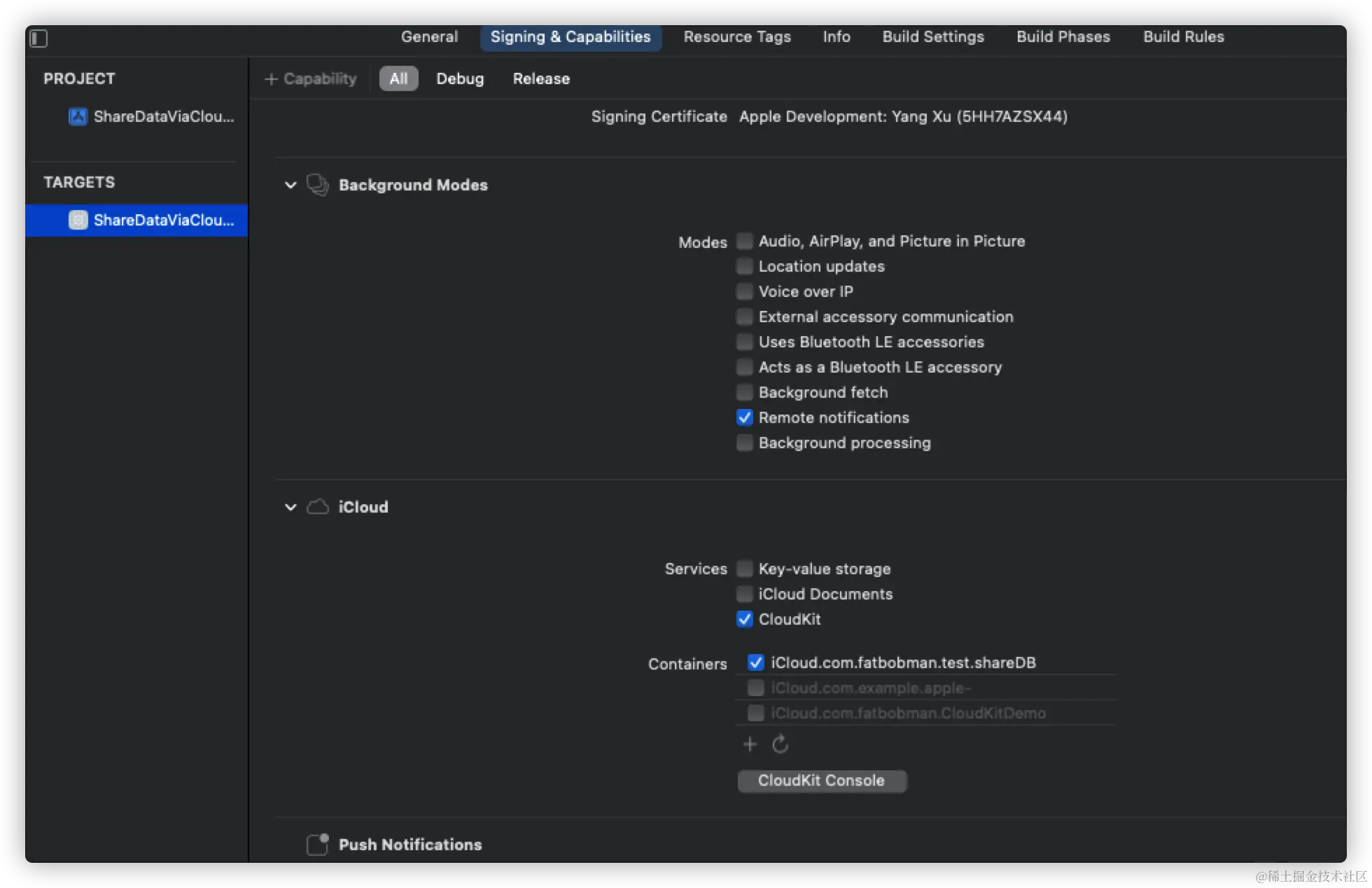
Task: Click the add Capability button
Action: (311, 78)
